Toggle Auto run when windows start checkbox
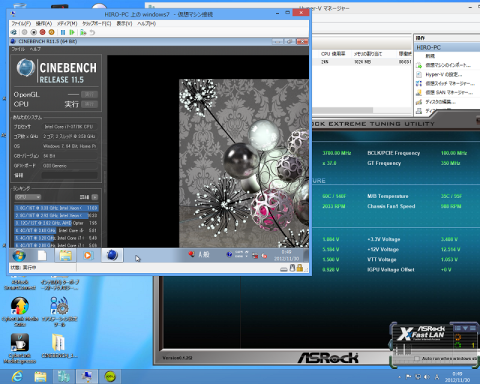480x384 pixels. pyautogui.click(x=416, y=359)
